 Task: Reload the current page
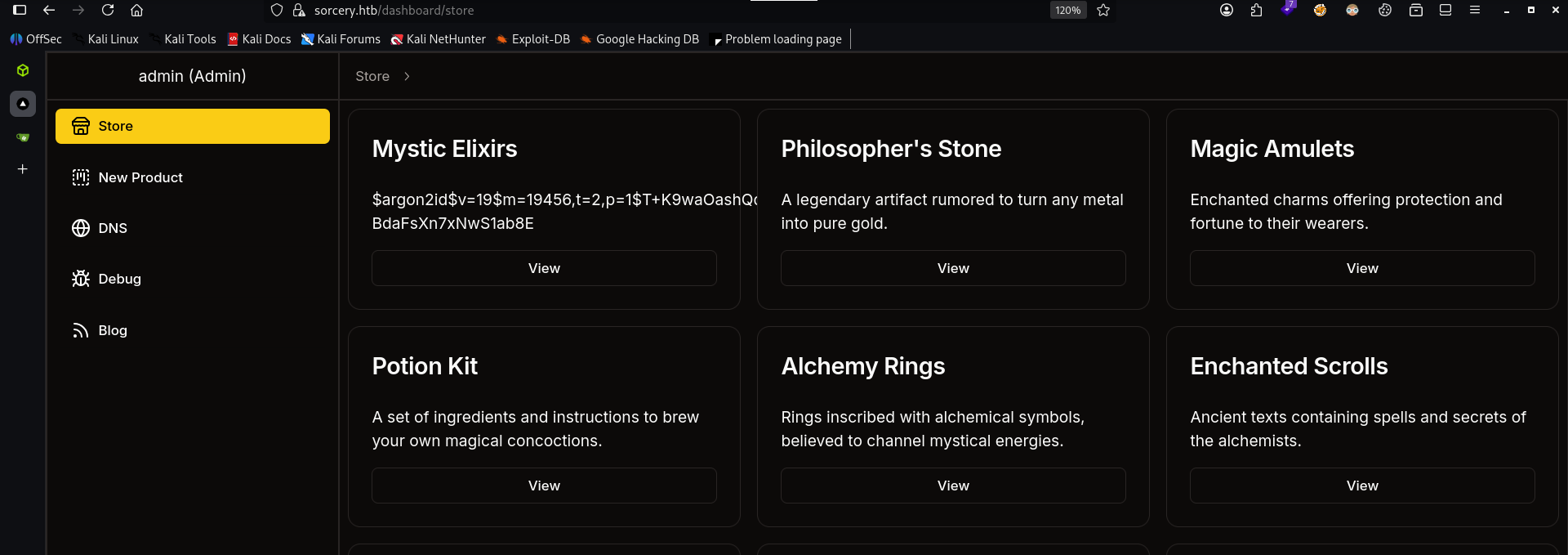click(108, 10)
